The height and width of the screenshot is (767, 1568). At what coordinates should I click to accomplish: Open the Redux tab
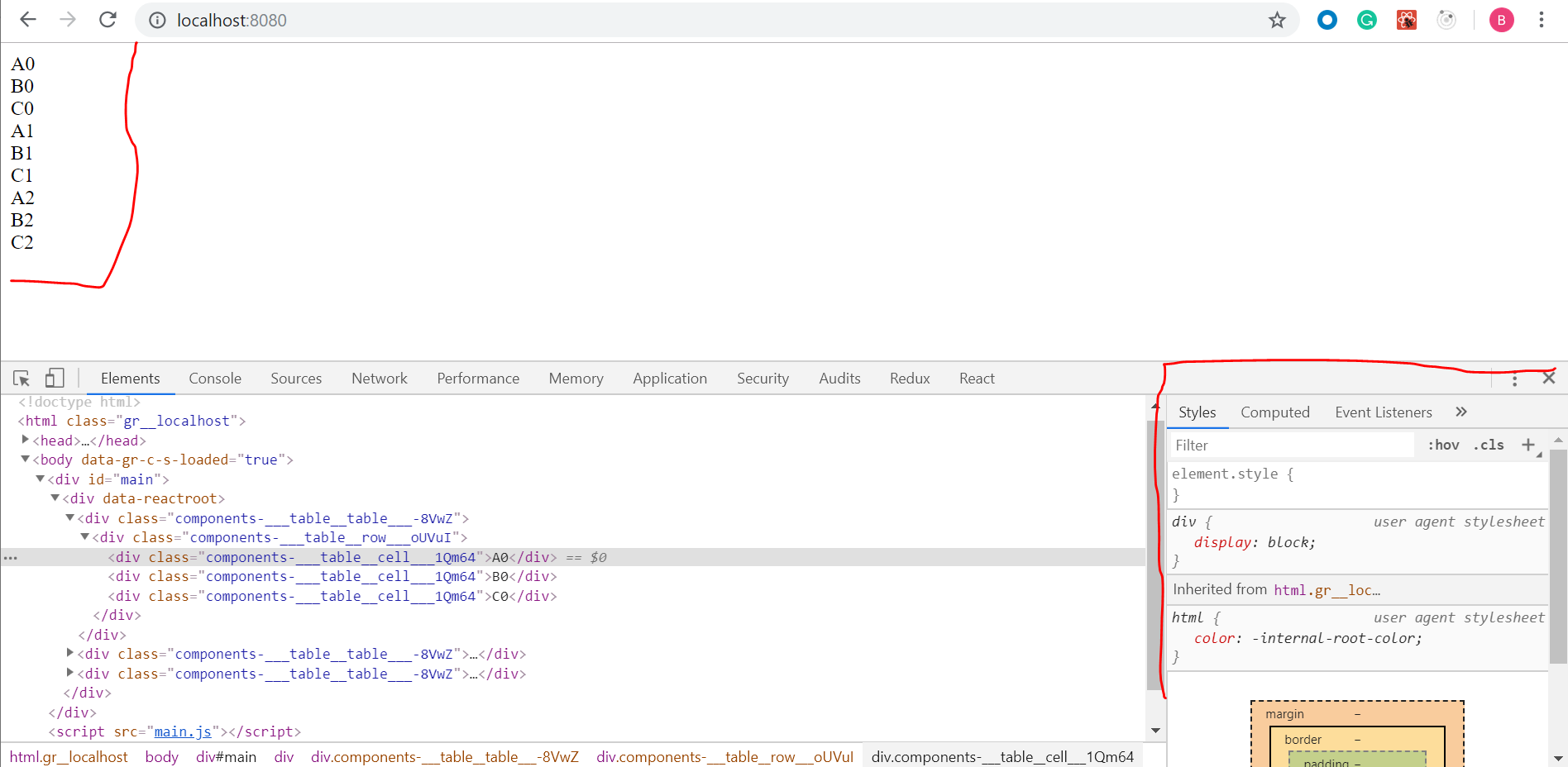910,379
